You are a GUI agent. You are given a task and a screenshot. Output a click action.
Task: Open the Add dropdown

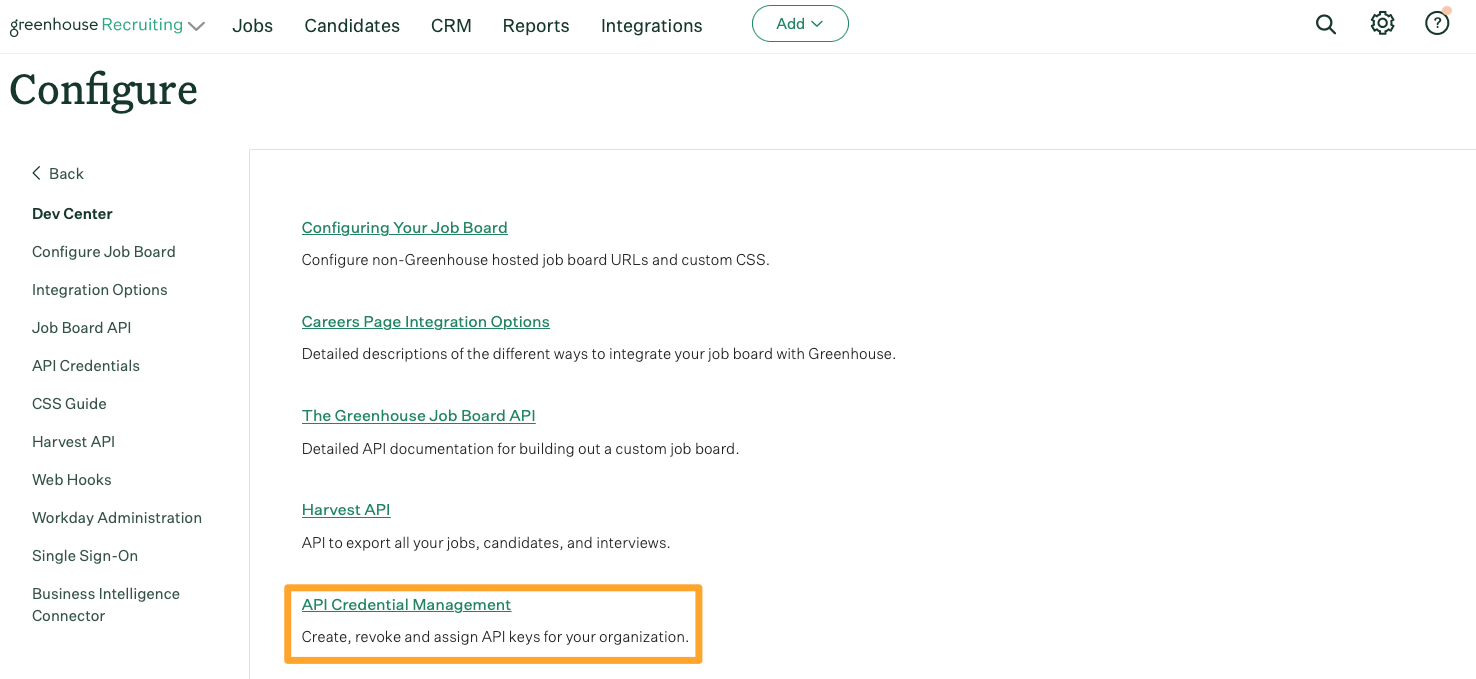800,23
